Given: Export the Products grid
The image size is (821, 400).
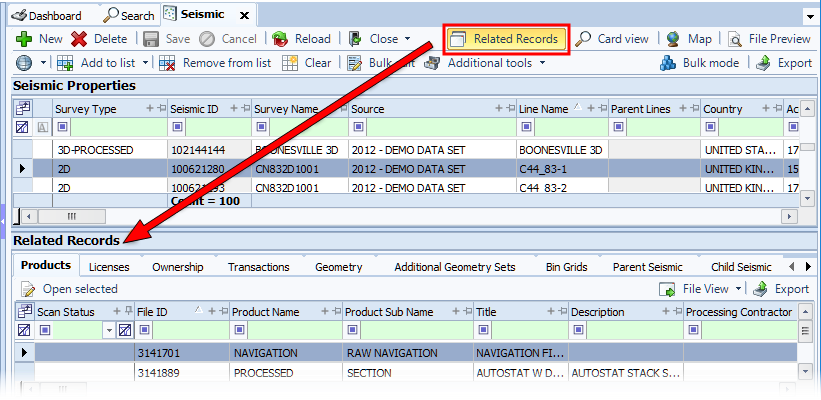Looking at the screenshot, I should click(x=782, y=289).
